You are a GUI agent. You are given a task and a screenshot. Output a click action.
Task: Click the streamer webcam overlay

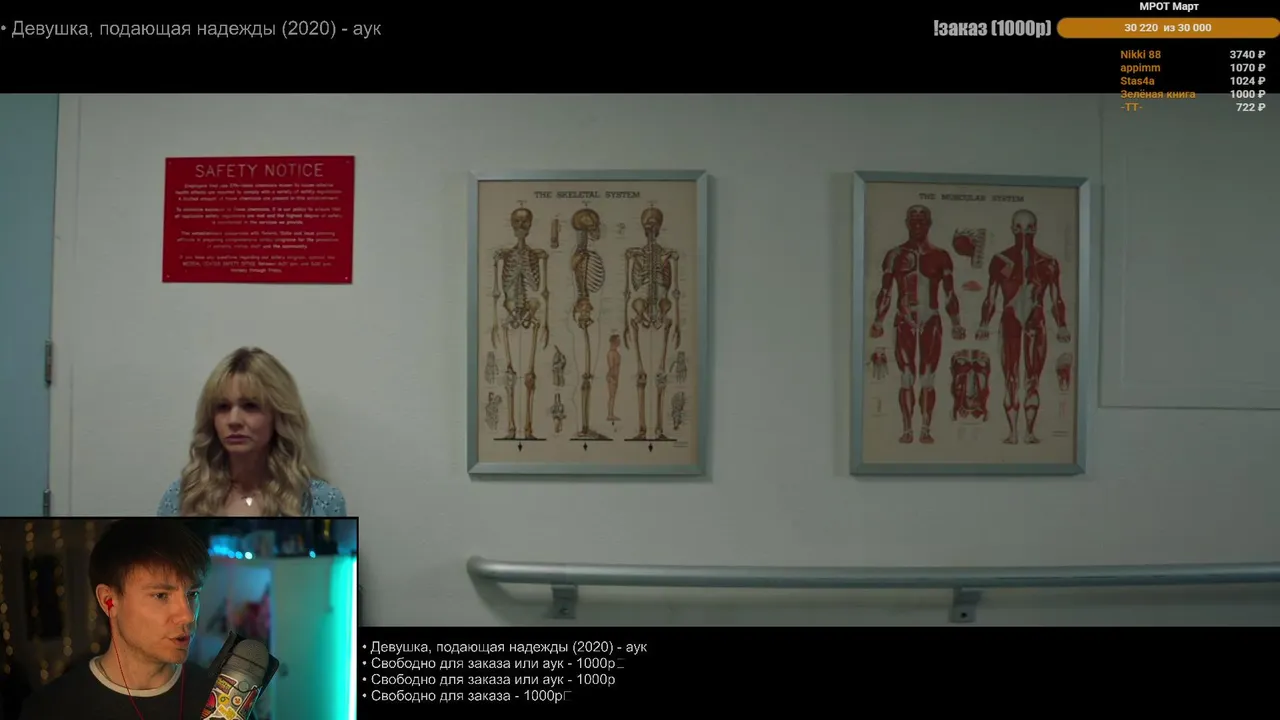coord(179,618)
